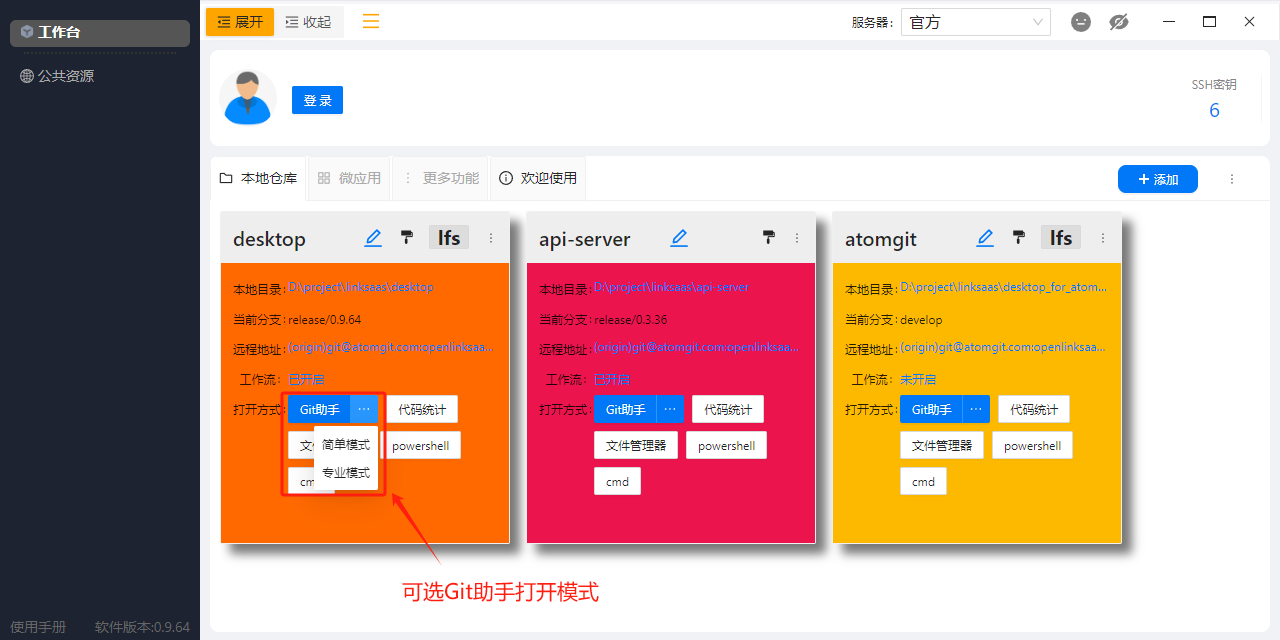Open the server dropdown showing 官方
1280x640 pixels.
click(976, 22)
